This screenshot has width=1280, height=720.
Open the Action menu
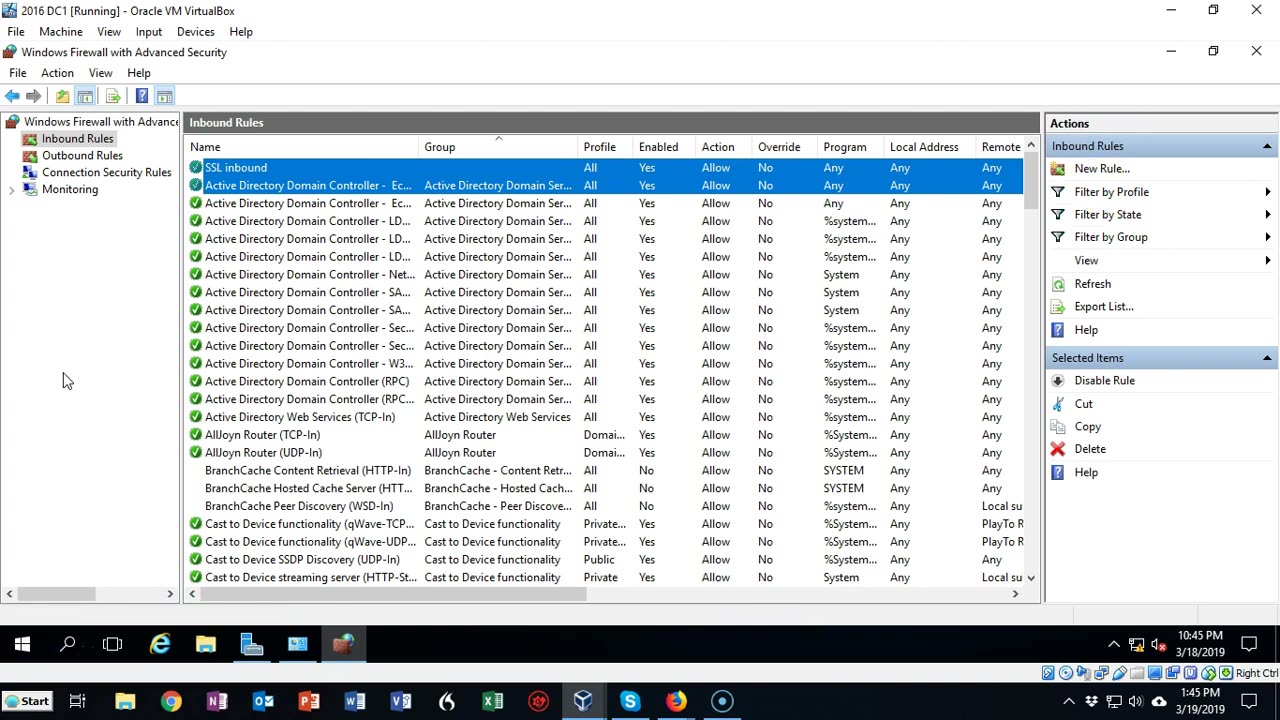(x=57, y=73)
